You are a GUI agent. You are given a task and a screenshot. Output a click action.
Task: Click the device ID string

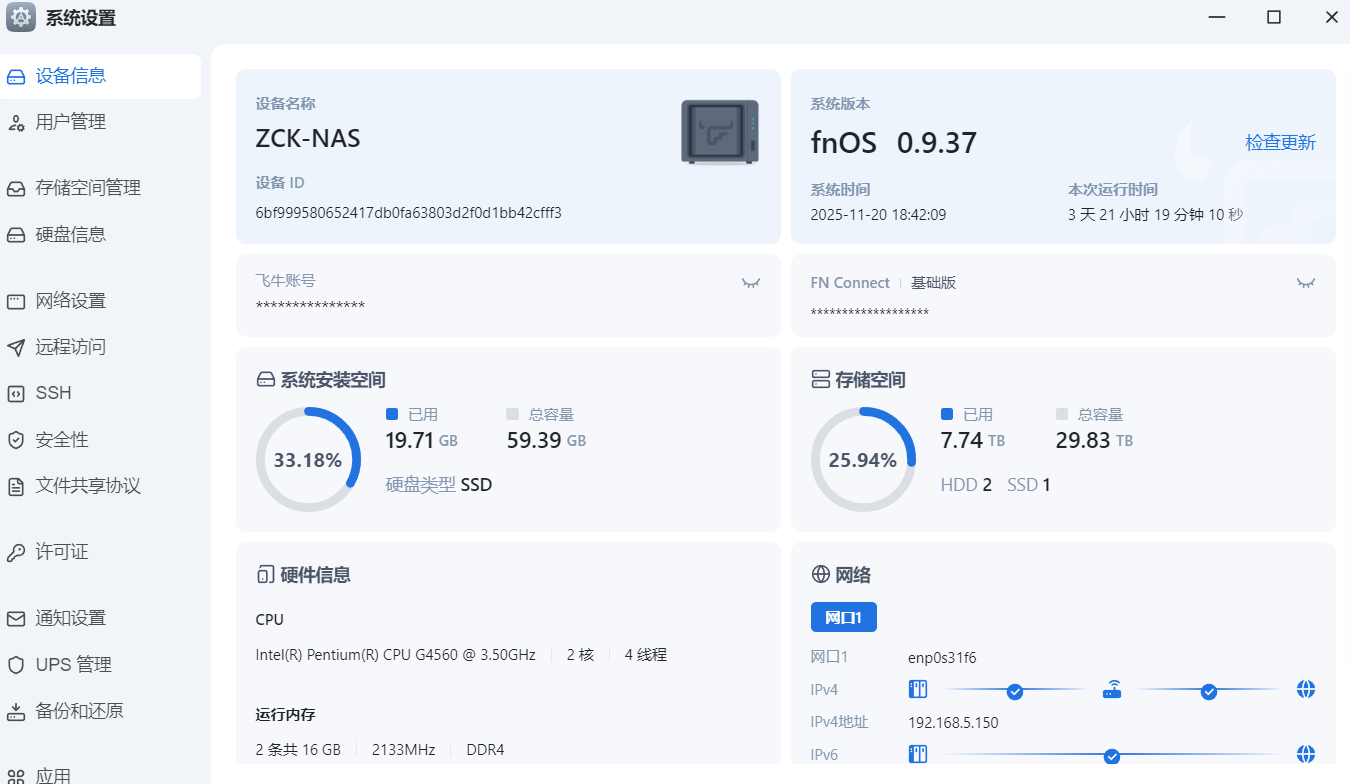pyautogui.click(x=409, y=213)
